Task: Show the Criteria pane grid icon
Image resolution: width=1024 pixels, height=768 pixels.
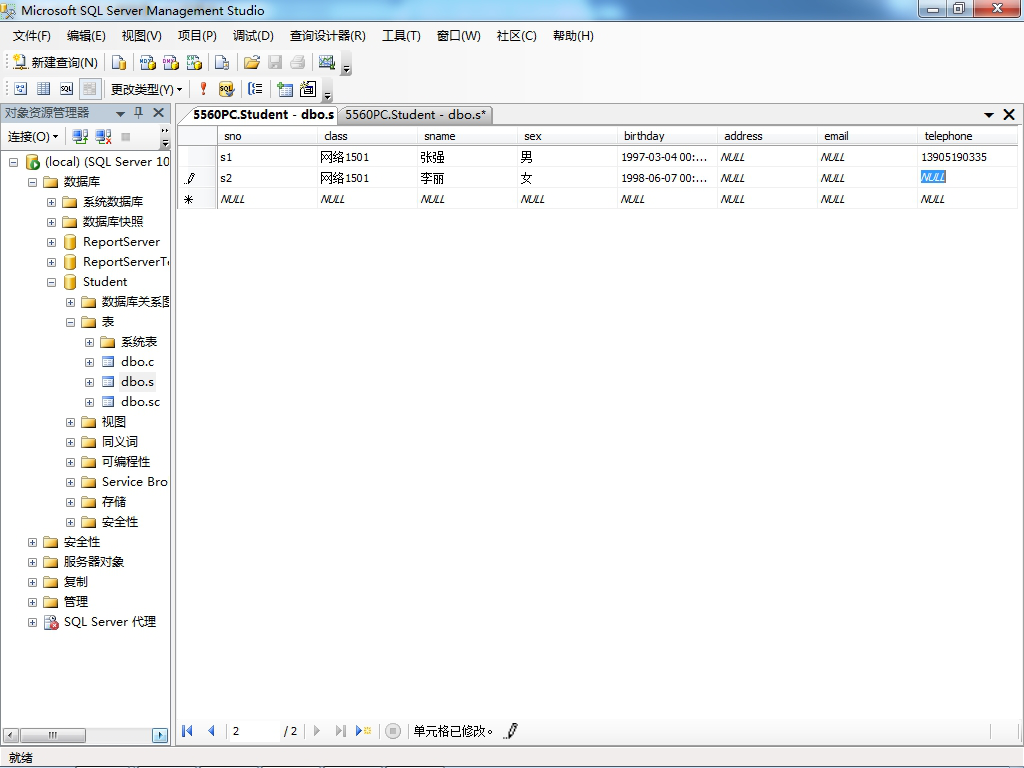Action: [x=44, y=89]
